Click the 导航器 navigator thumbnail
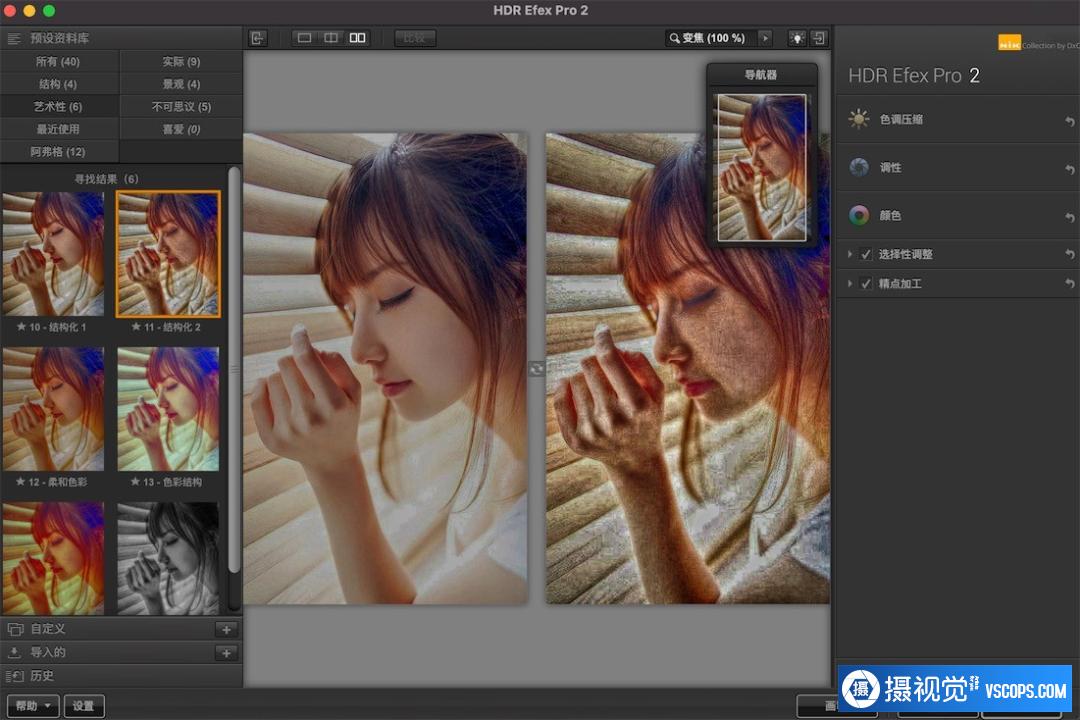 pyautogui.click(x=762, y=168)
